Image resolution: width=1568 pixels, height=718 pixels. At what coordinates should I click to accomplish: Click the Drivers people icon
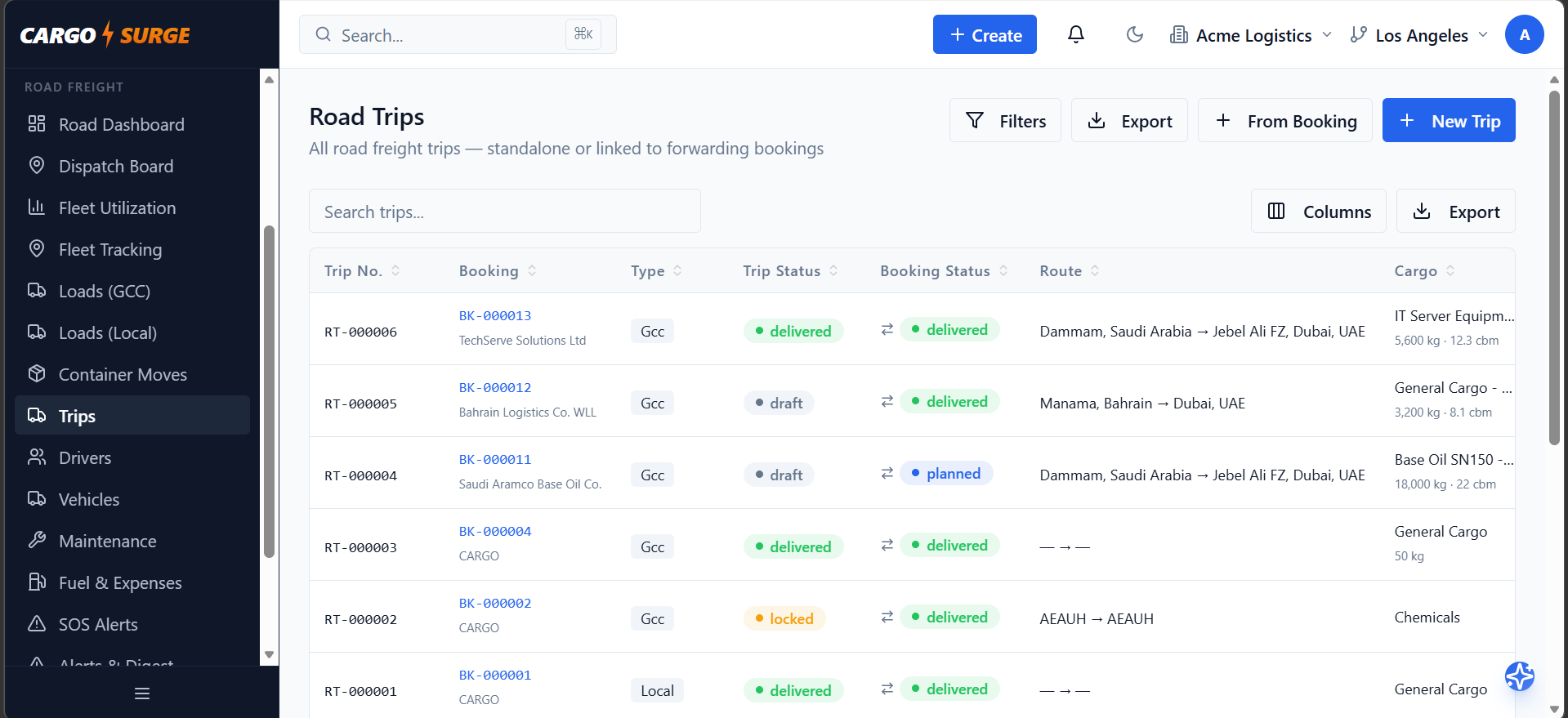(x=37, y=457)
